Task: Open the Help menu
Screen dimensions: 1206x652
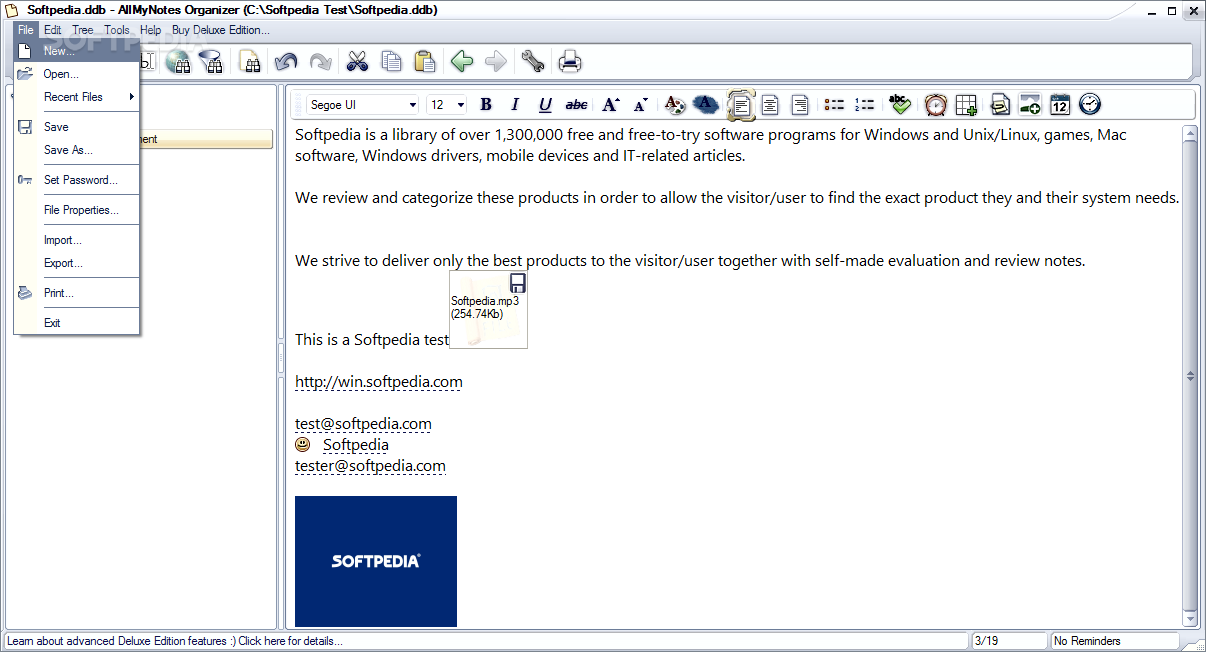Action: coord(150,30)
